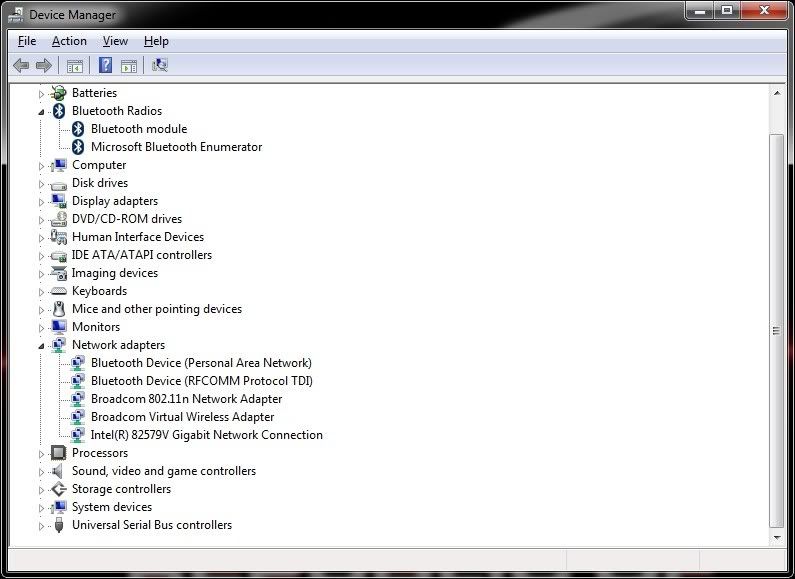The image size is (795, 579).
Task: Click the Bluetooth module device icon
Action: [78, 129]
